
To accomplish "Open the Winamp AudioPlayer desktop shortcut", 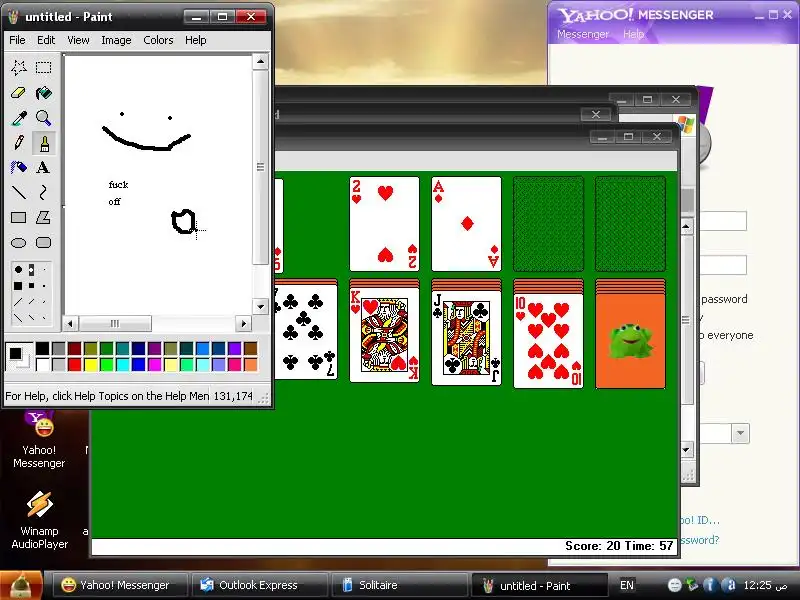I will 39,520.
